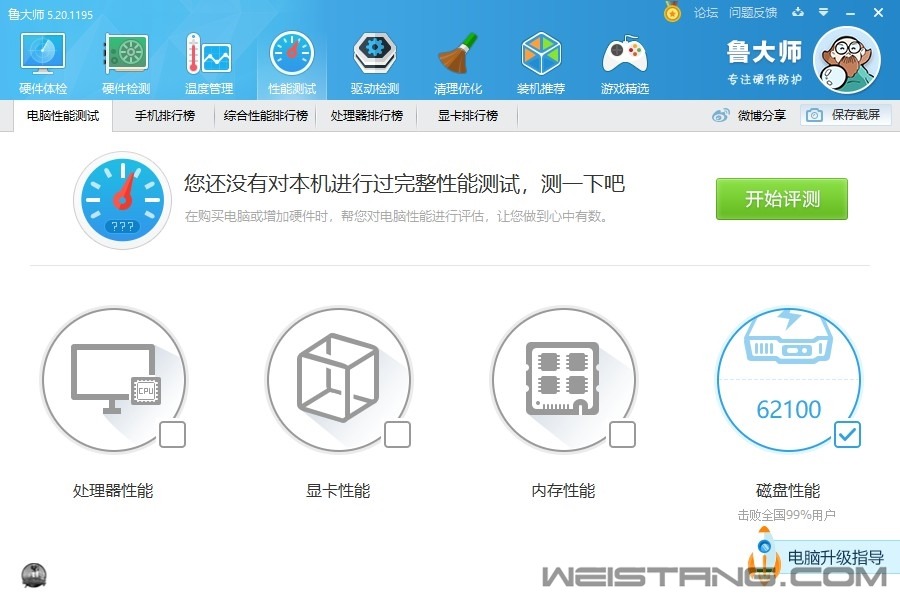Open 驱动检测 driver detection icon
The width and height of the screenshot is (900, 600).
point(375,62)
